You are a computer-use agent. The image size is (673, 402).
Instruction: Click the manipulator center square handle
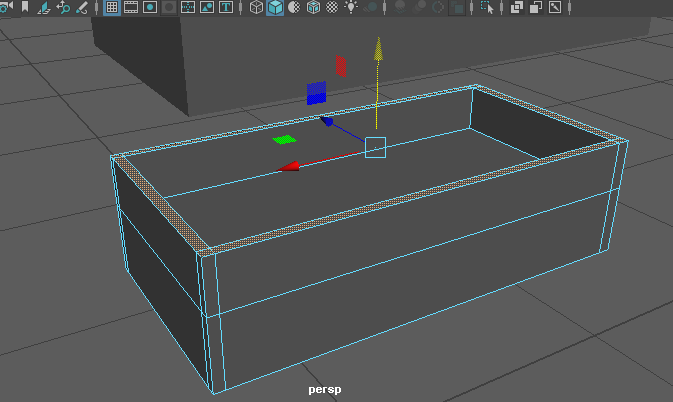375,148
